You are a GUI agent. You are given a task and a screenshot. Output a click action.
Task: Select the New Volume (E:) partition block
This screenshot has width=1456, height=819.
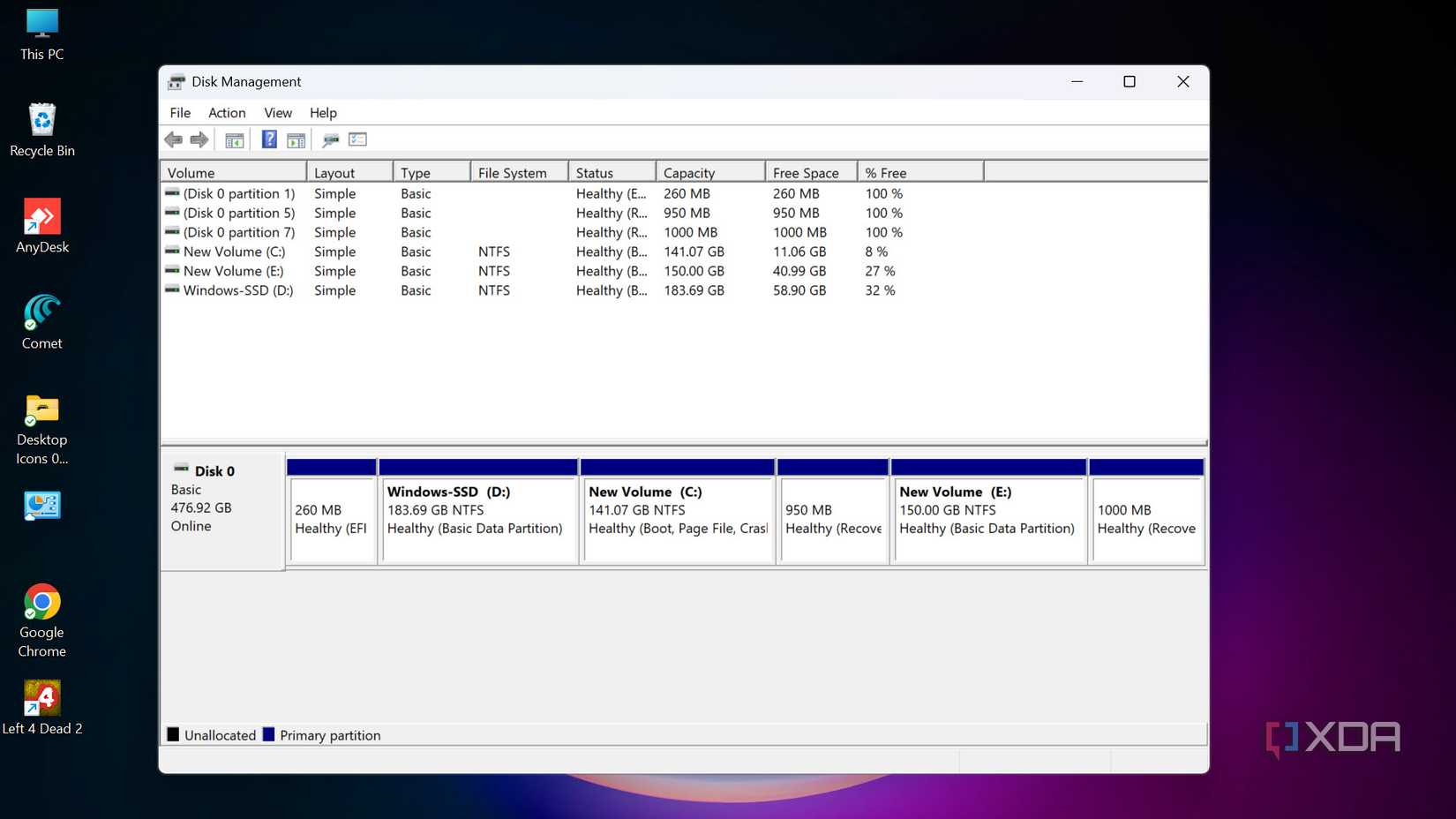[989, 511]
